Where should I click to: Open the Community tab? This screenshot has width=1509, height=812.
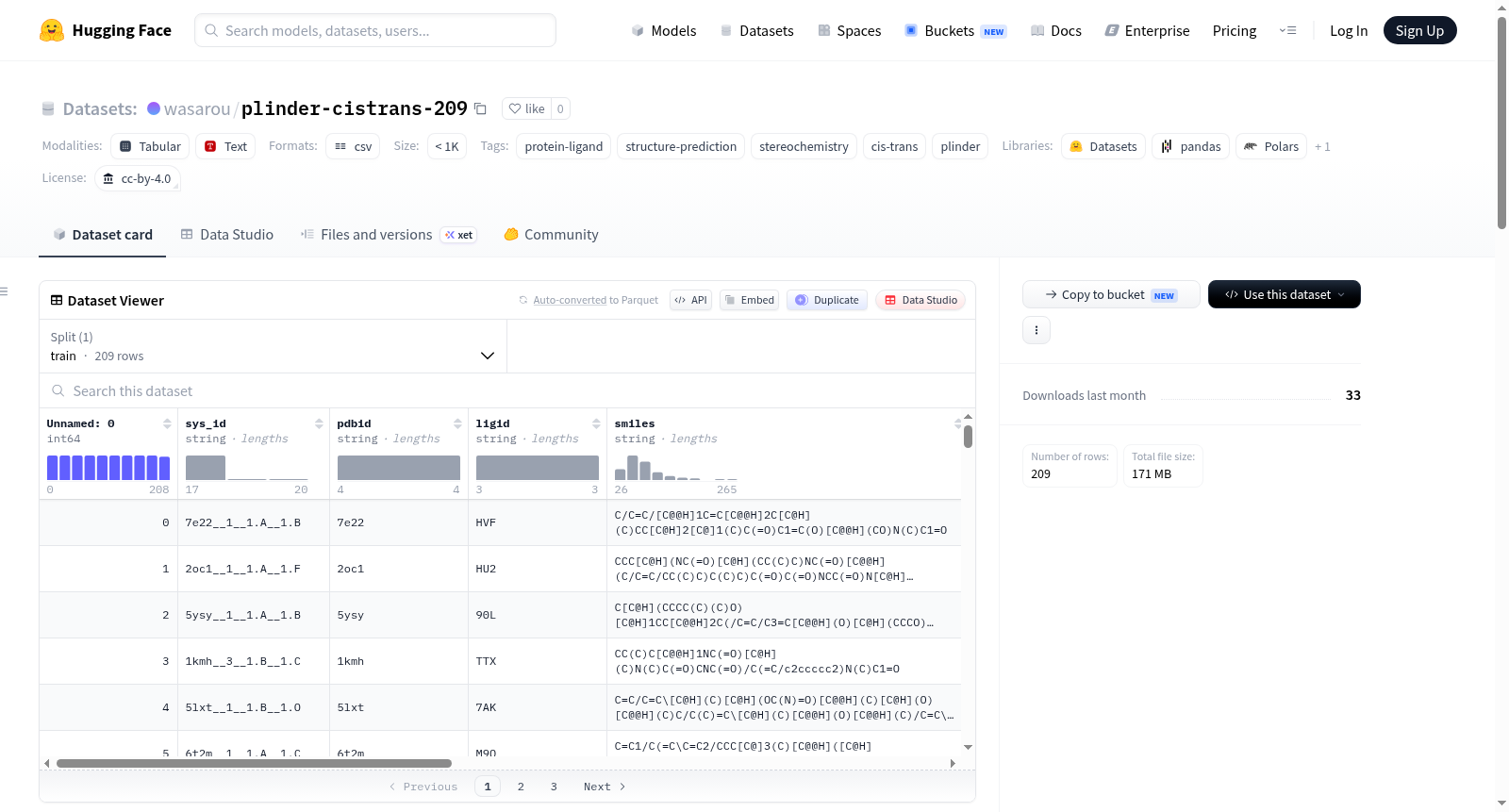click(x=552, y=235)
